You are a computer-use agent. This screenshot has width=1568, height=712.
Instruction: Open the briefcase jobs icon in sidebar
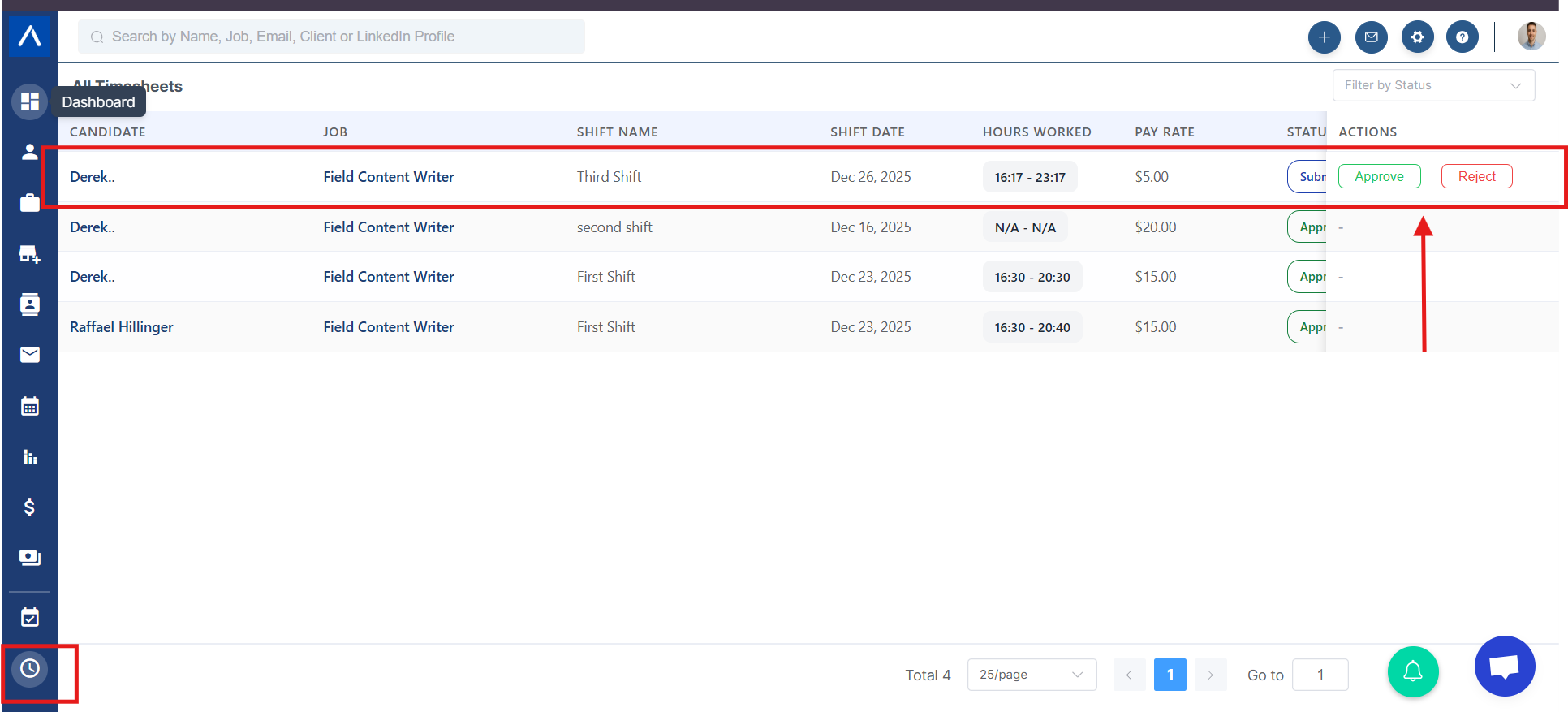tap(30, 202)
